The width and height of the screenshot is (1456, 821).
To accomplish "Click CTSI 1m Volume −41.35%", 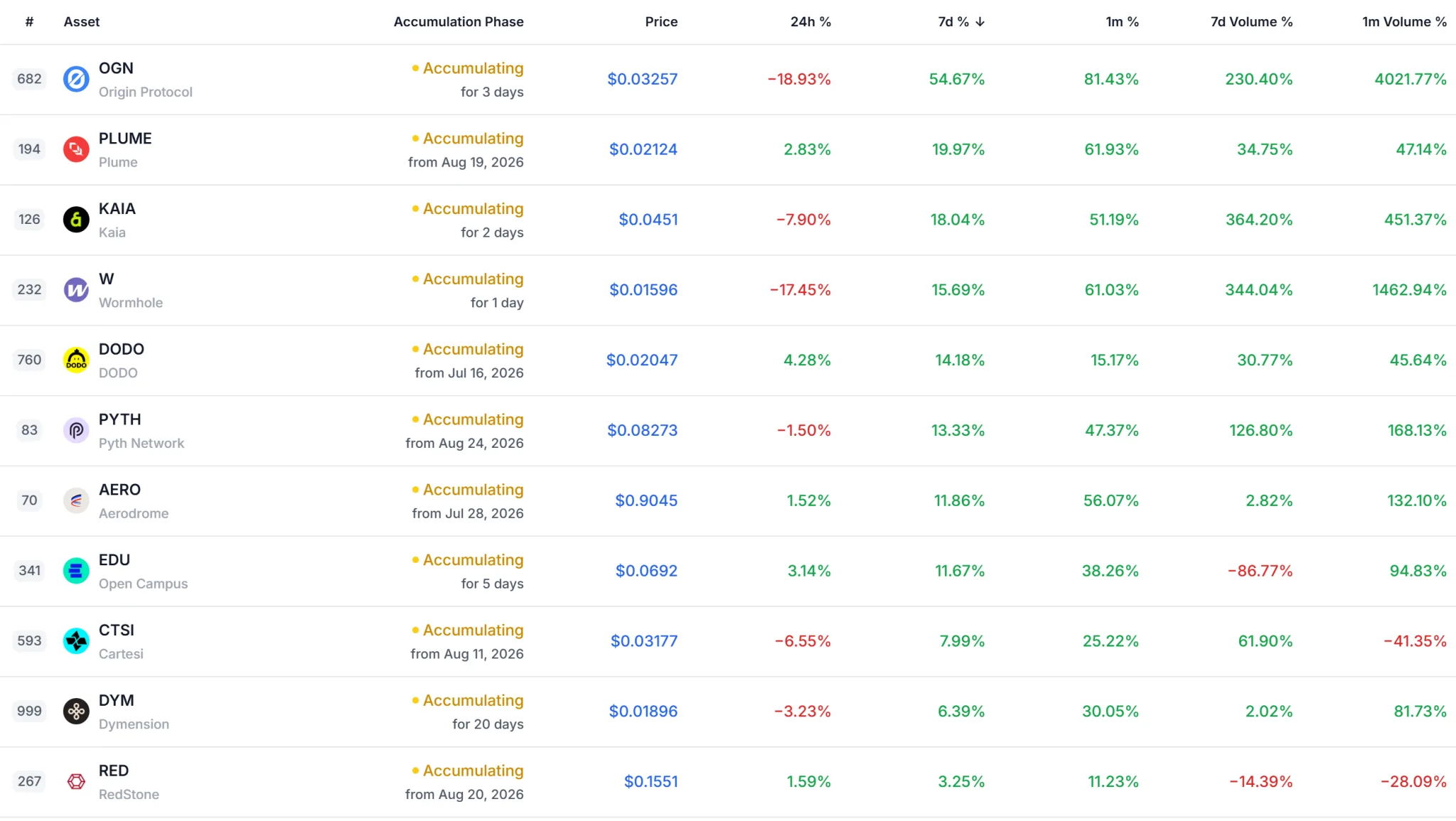I will pos(1415,641).
